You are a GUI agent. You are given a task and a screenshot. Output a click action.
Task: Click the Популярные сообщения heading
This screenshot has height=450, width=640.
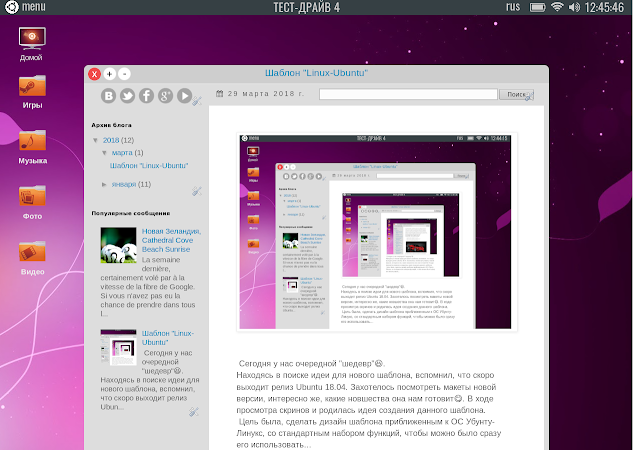pos(131,213)
